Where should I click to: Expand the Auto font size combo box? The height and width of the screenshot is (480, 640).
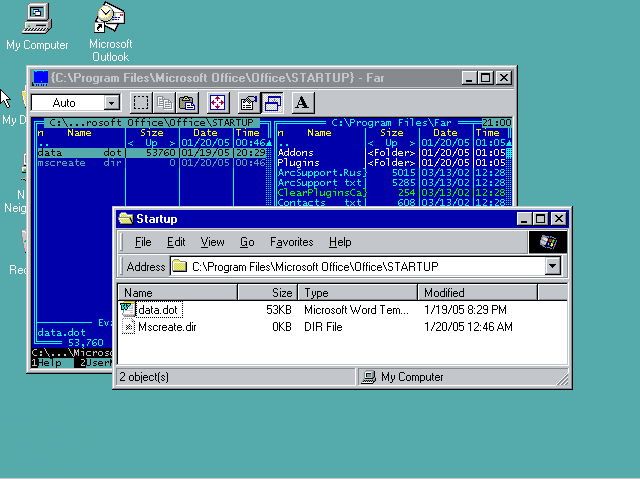click(x=111, y=102)
